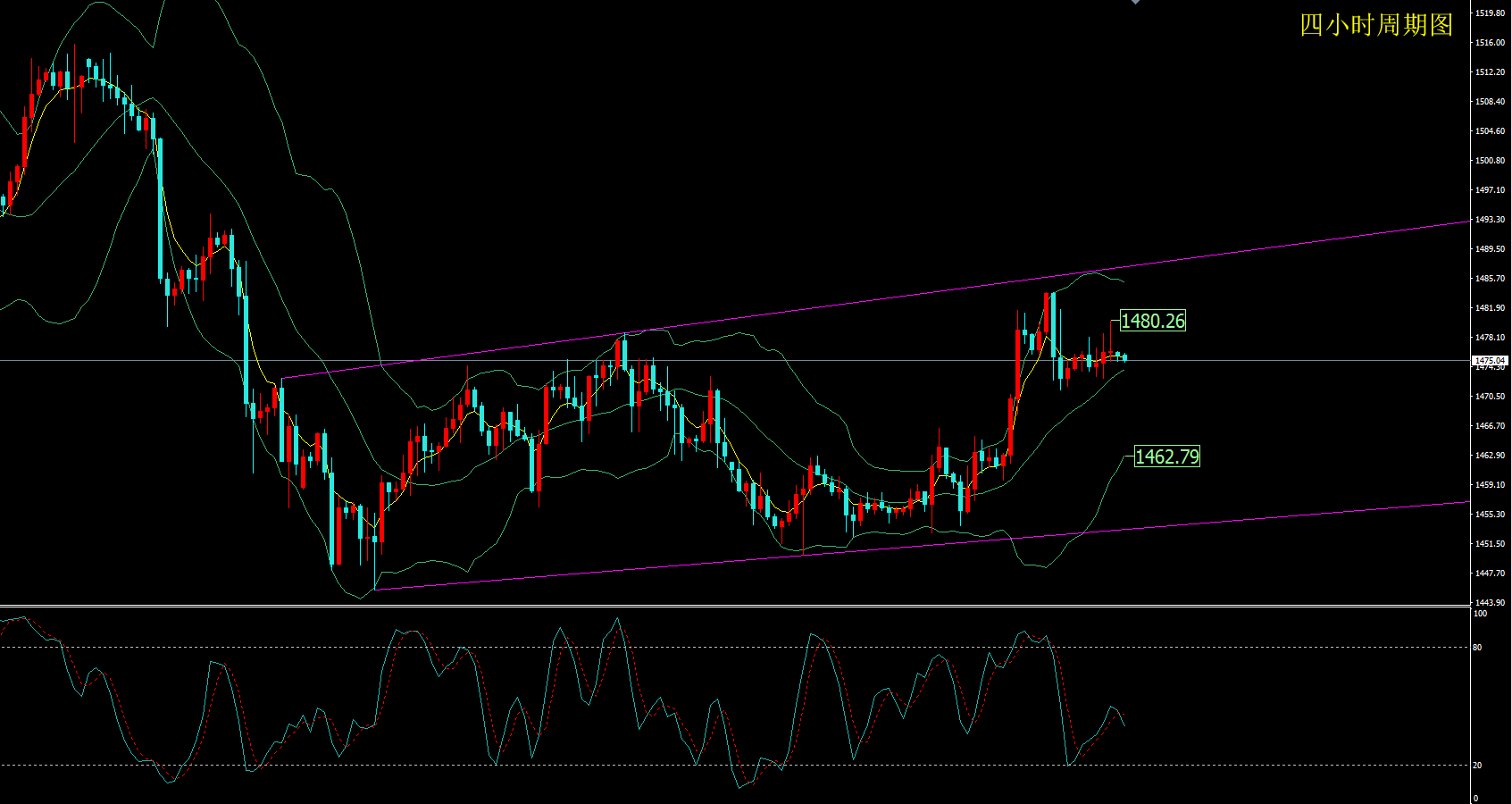This screenshot has width=1512, height=804.
Task: Click the 1462.79 price label
Action: point(1167,456)
